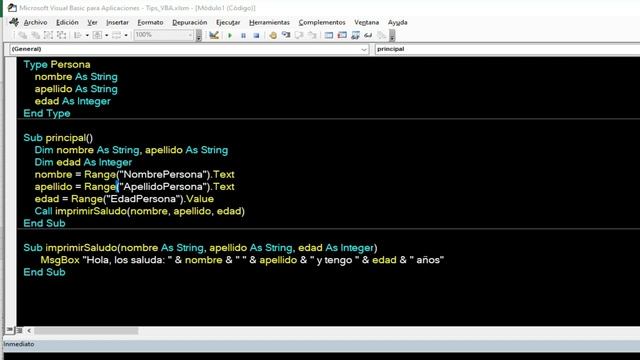Screen dimensions: 640x360
Task: Toggle a breakpoint with the hand icon
Action: coord(273,36)
